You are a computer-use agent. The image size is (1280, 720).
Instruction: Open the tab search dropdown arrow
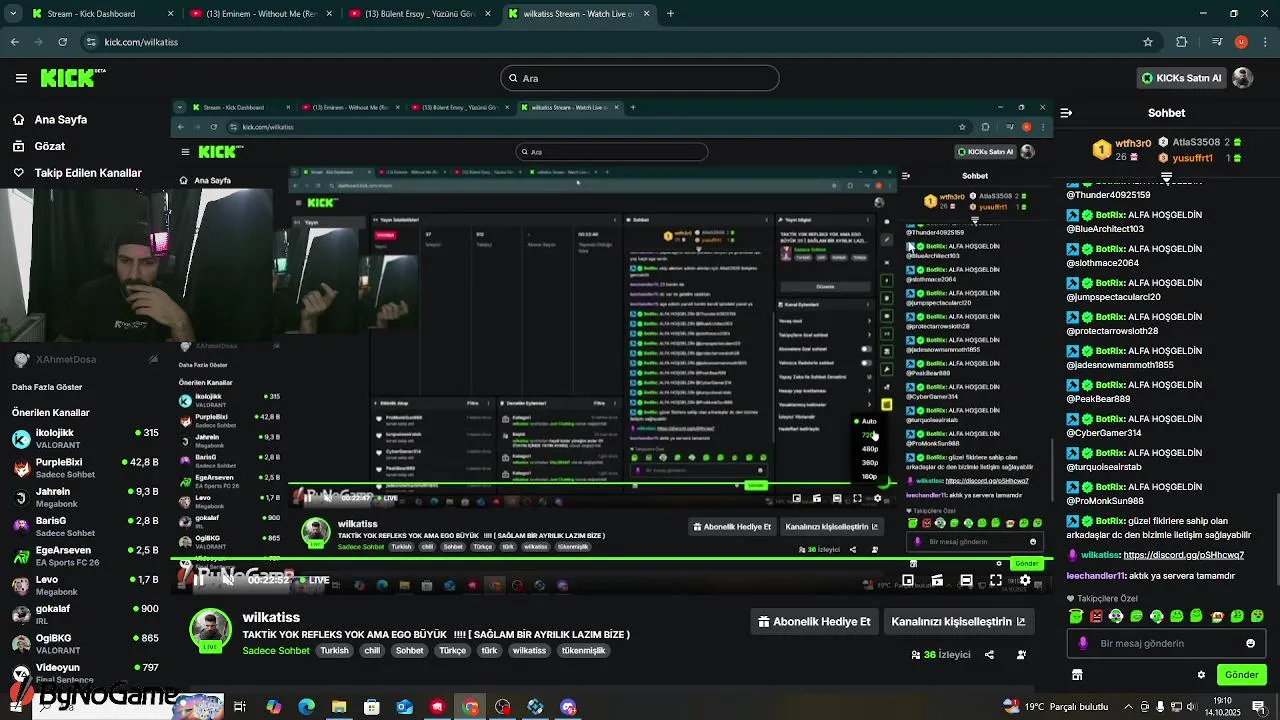(x=13, y=14)
